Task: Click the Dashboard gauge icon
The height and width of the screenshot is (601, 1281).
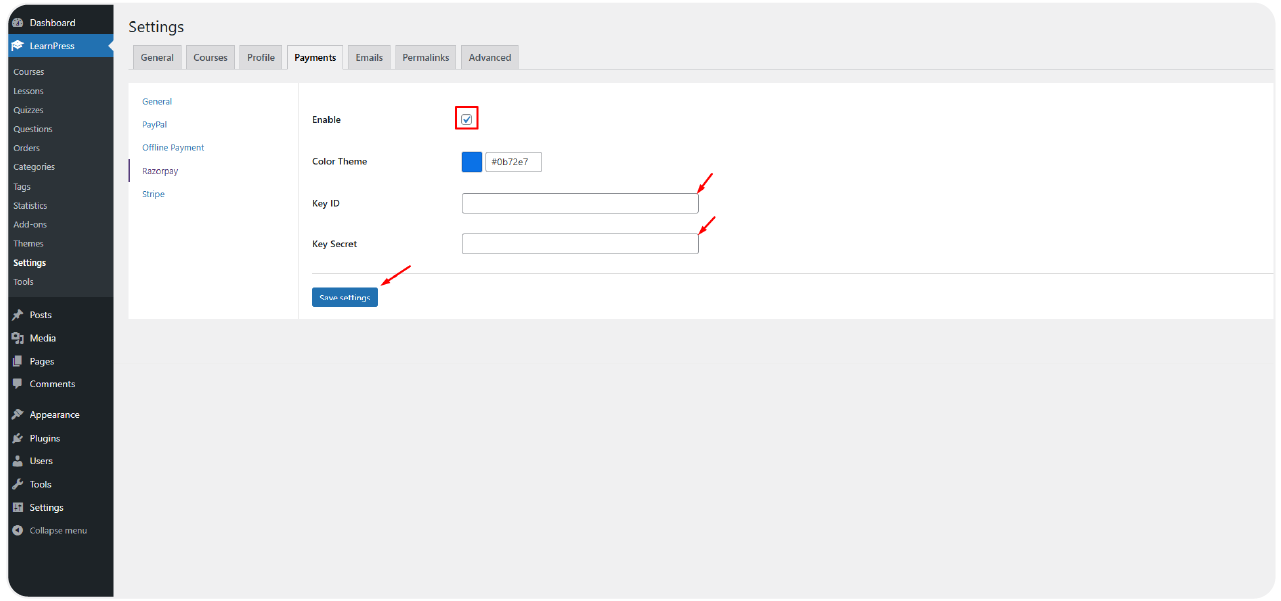Action: pyautogui.click(x=18, y=22)
